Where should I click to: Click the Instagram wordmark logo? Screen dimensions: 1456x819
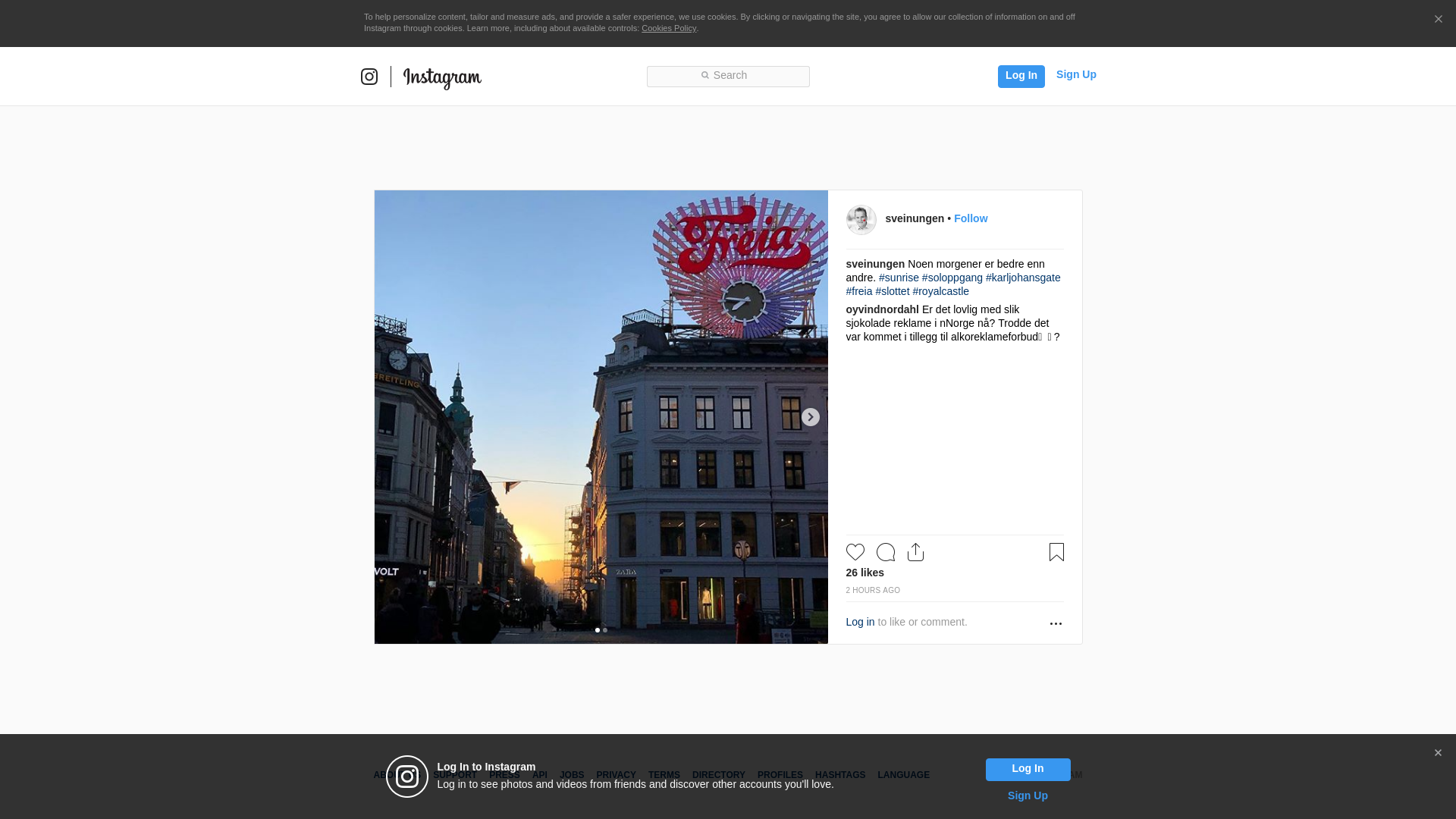point(442,77)
